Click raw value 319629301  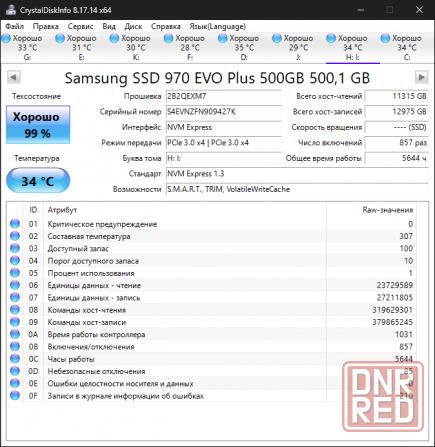[x=392, y=310]
